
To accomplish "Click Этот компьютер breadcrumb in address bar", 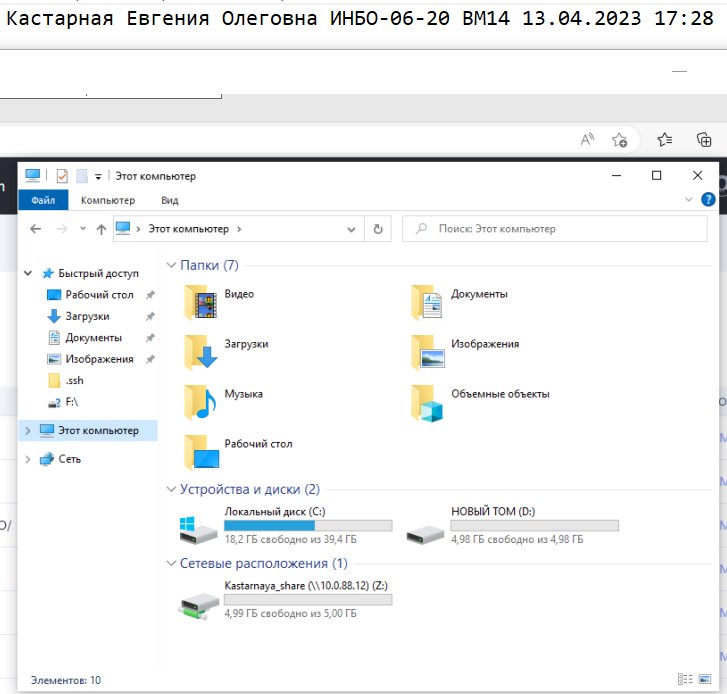I will (x=188, y=229).
